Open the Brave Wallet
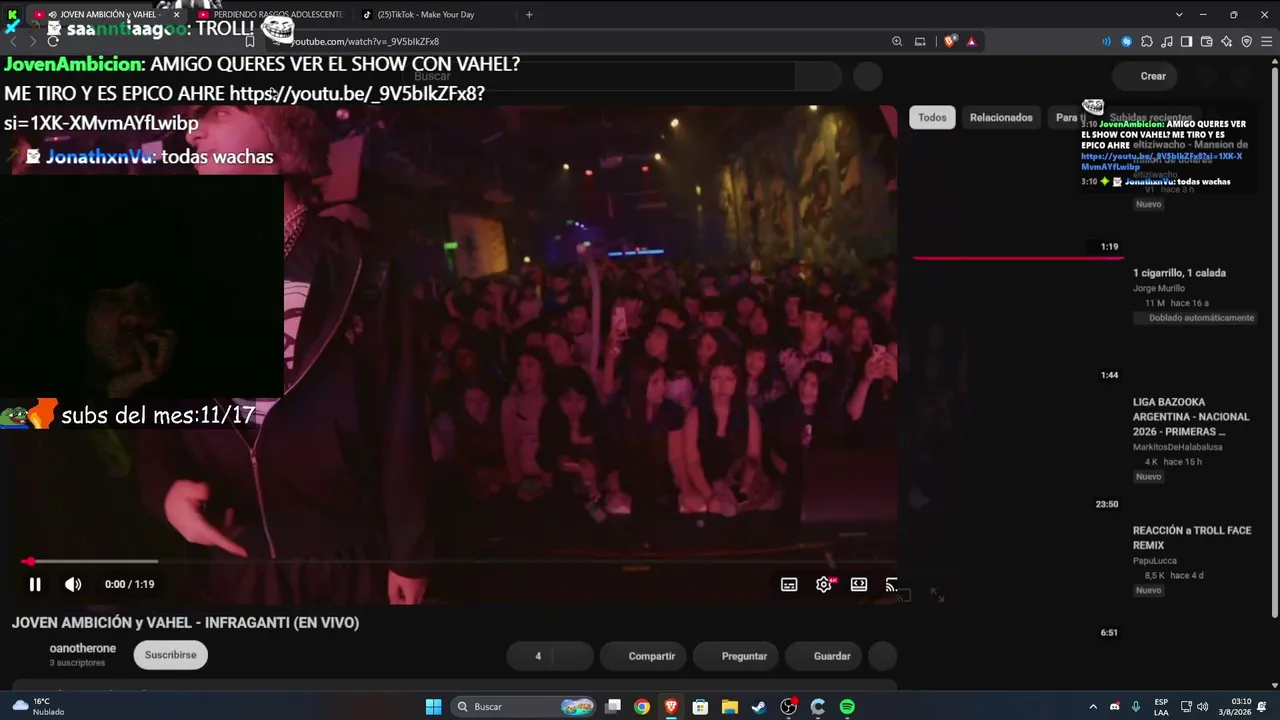1280x720 pixels. [1206, 41]
